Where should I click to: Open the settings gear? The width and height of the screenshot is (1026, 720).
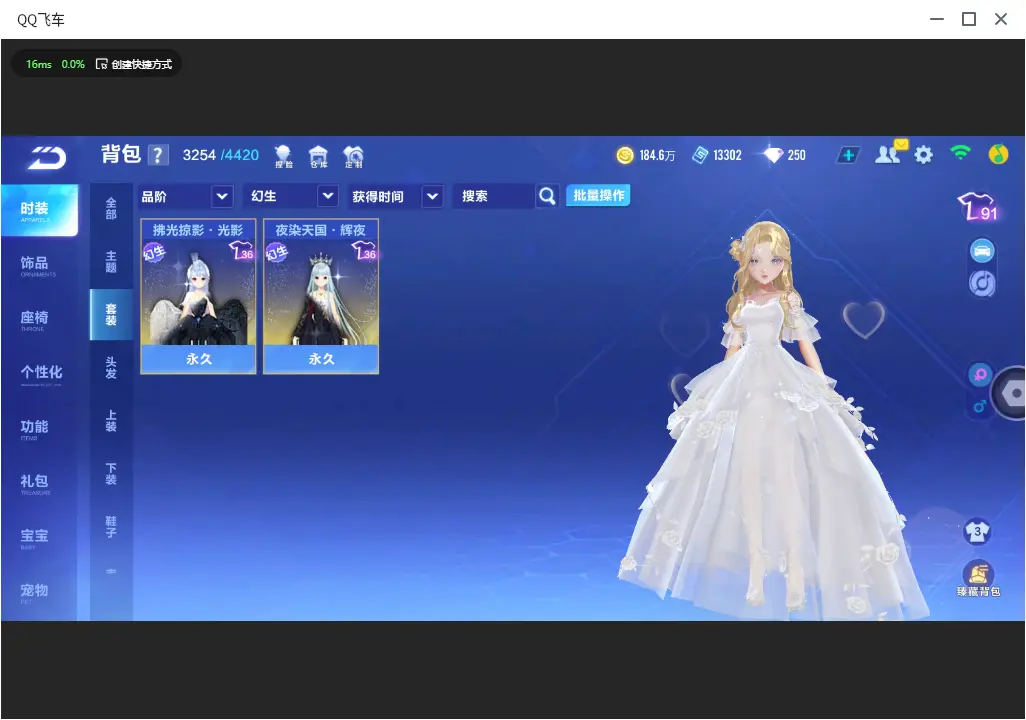[x=923, y=155]
